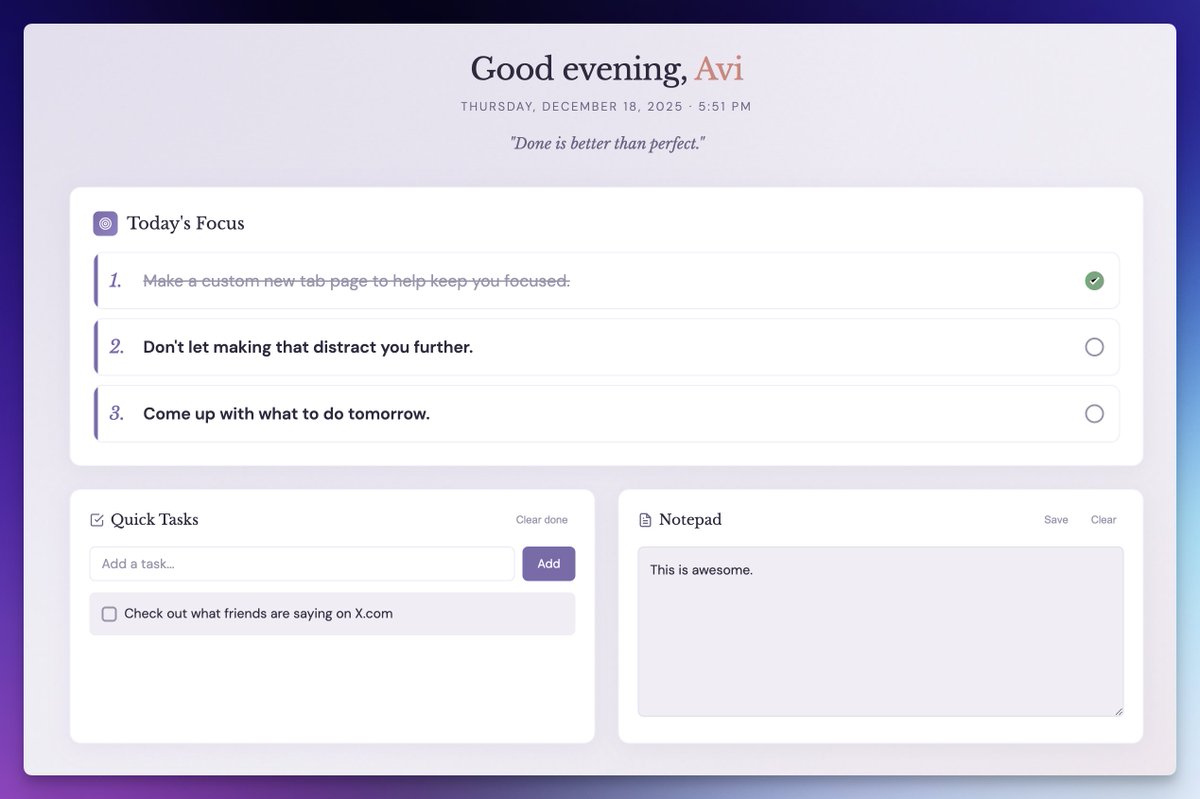Click the number 3 of the third focus
The width and height of the screenshot is (1200, 799).
click(x=117, y=414)
